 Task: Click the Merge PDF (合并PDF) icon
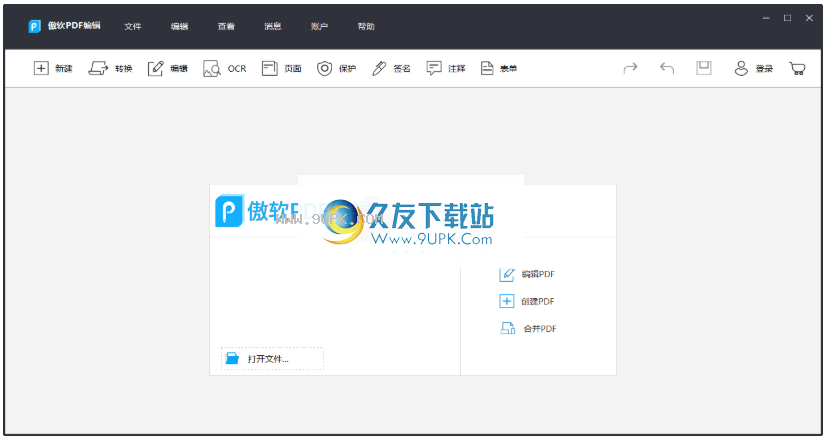508,329
